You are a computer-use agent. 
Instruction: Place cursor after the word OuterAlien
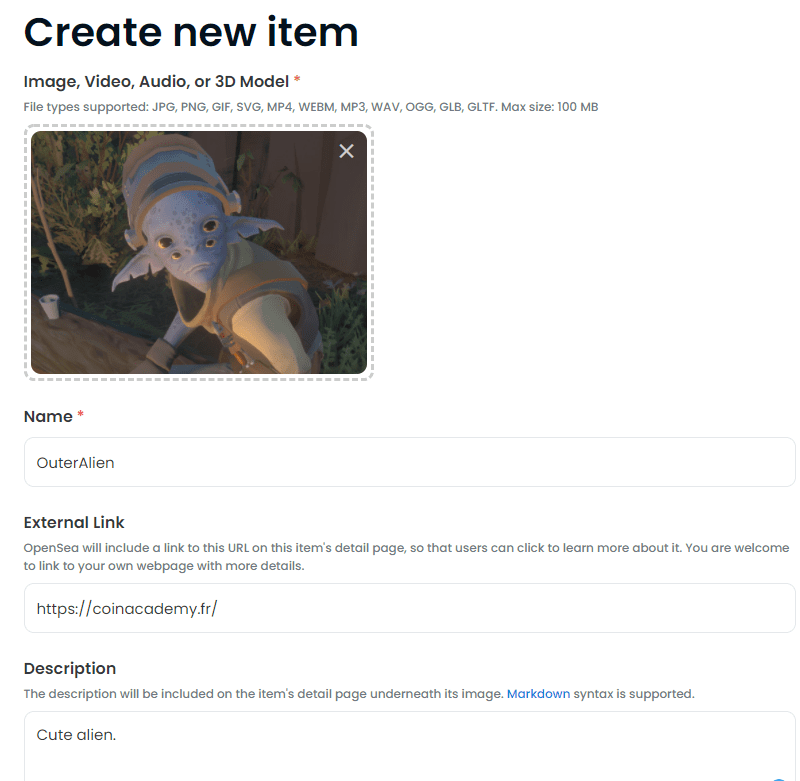pos(115,463)
